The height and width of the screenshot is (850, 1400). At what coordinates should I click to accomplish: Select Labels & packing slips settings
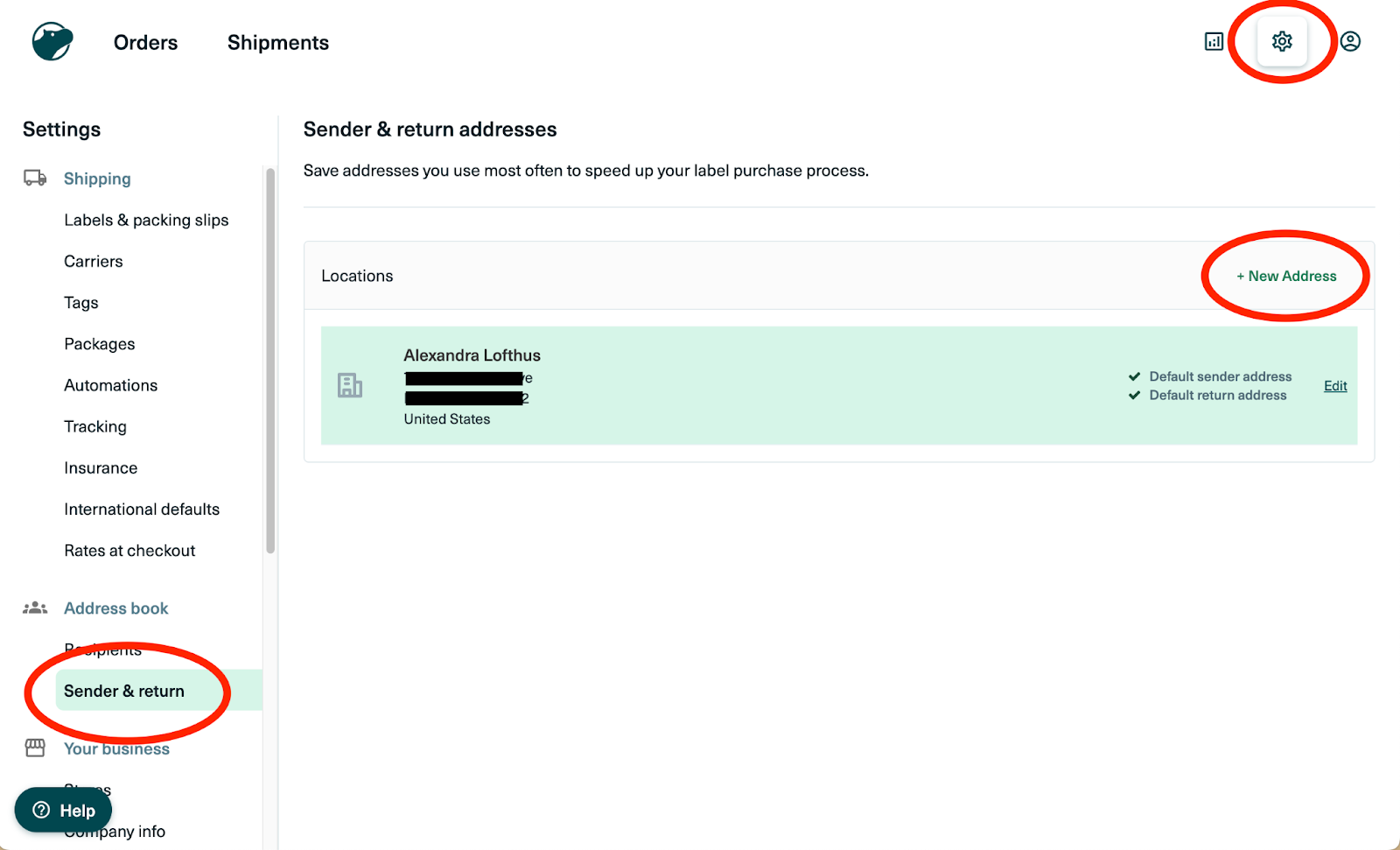[146, 220]
